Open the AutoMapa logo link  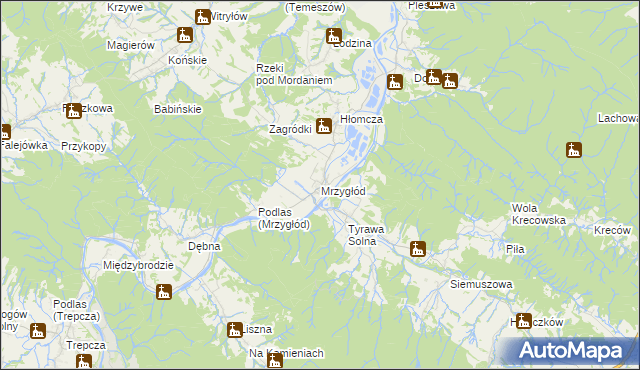point(571,351)
